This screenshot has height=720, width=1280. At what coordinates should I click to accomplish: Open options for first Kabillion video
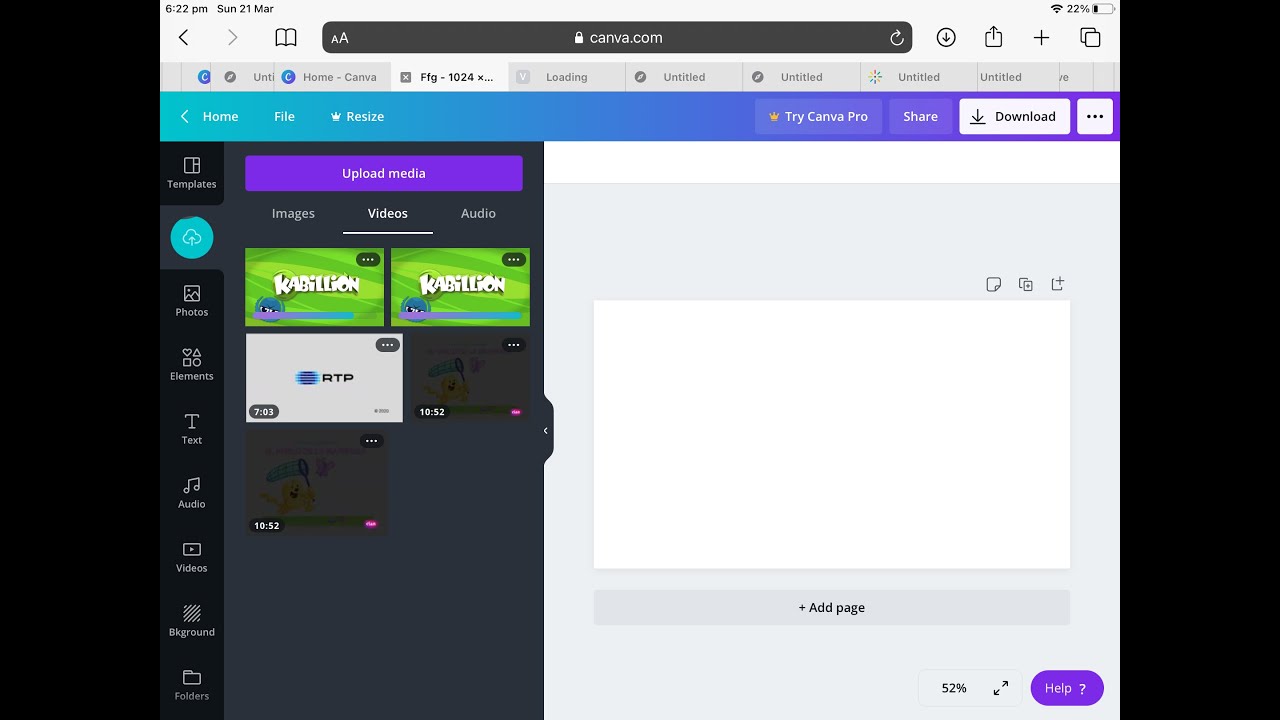368,260
